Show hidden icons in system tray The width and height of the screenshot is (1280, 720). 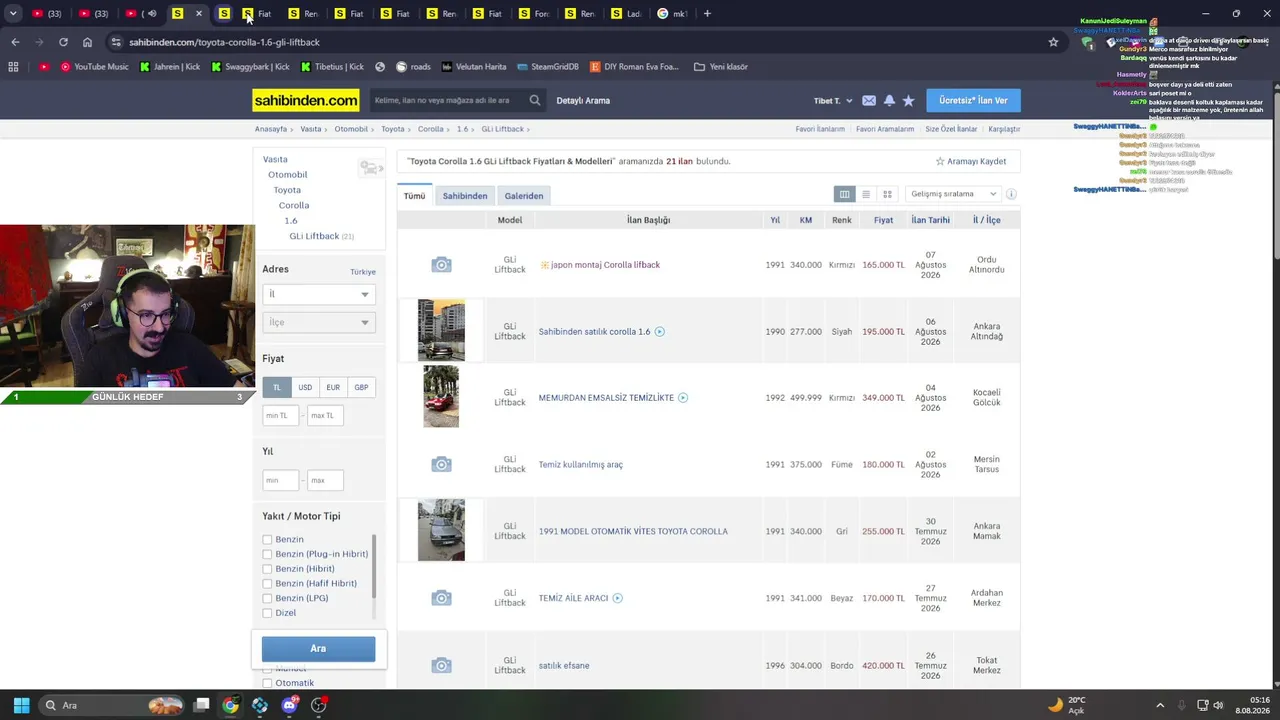pyautogui.click(x=1160, y=705)
